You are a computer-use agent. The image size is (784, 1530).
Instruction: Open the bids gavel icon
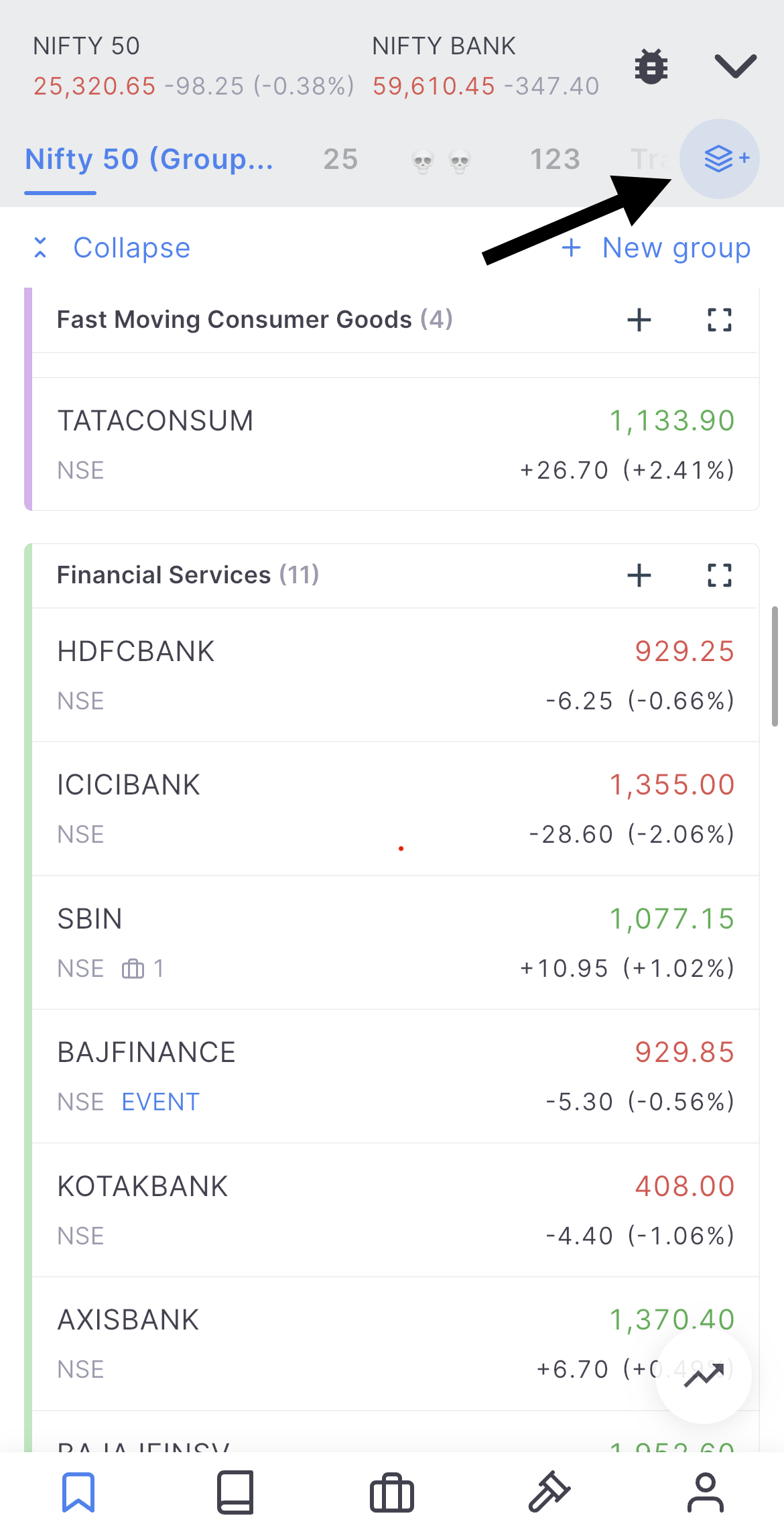pyautogui.click(x=549, y=1492)
